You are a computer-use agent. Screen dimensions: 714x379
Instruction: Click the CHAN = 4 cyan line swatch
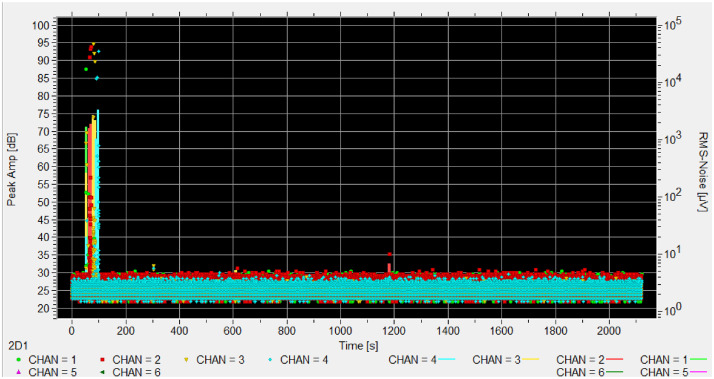point(447,360)
